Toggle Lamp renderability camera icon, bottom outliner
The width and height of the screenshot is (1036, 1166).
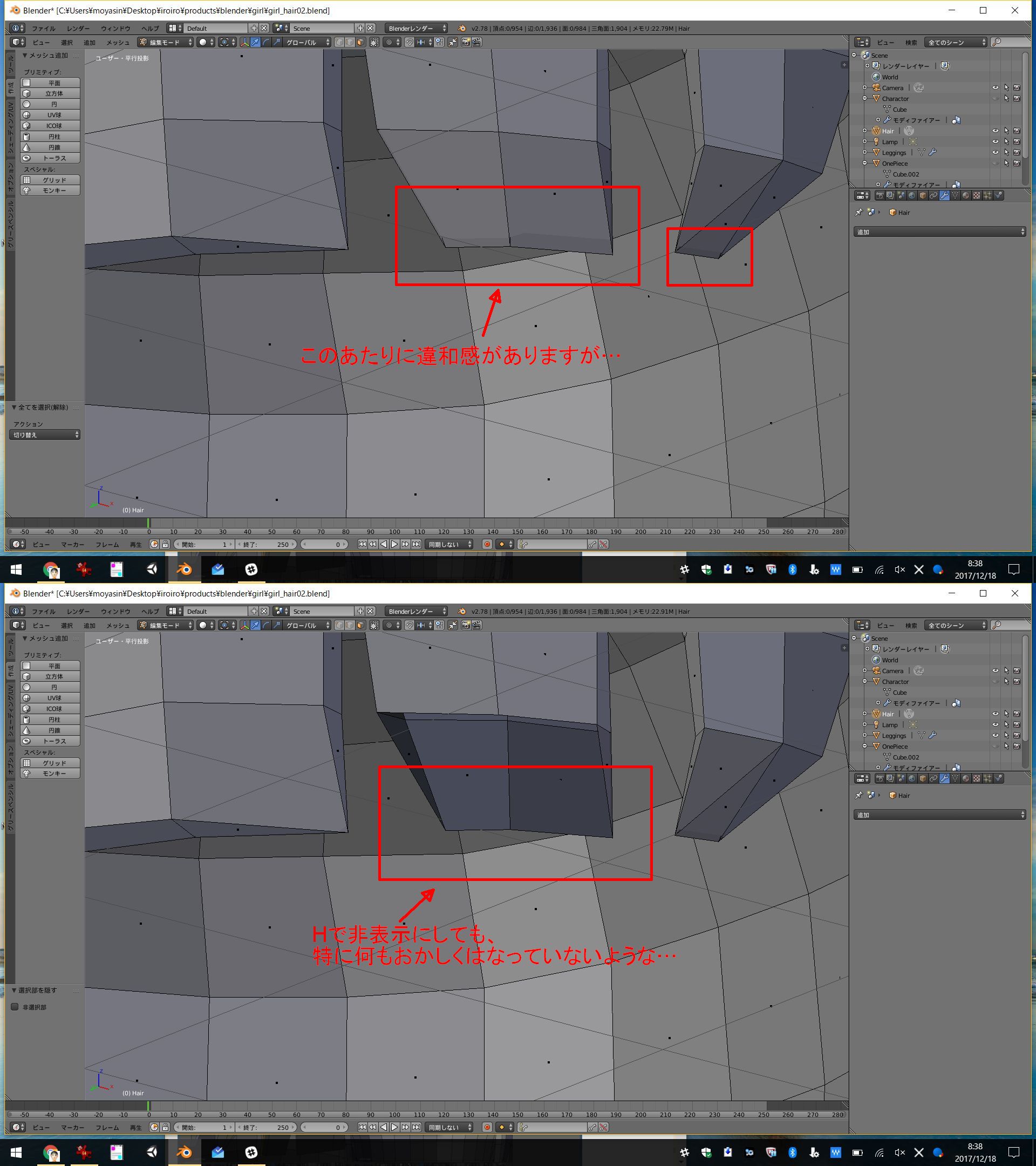[x=1017, y=725]
